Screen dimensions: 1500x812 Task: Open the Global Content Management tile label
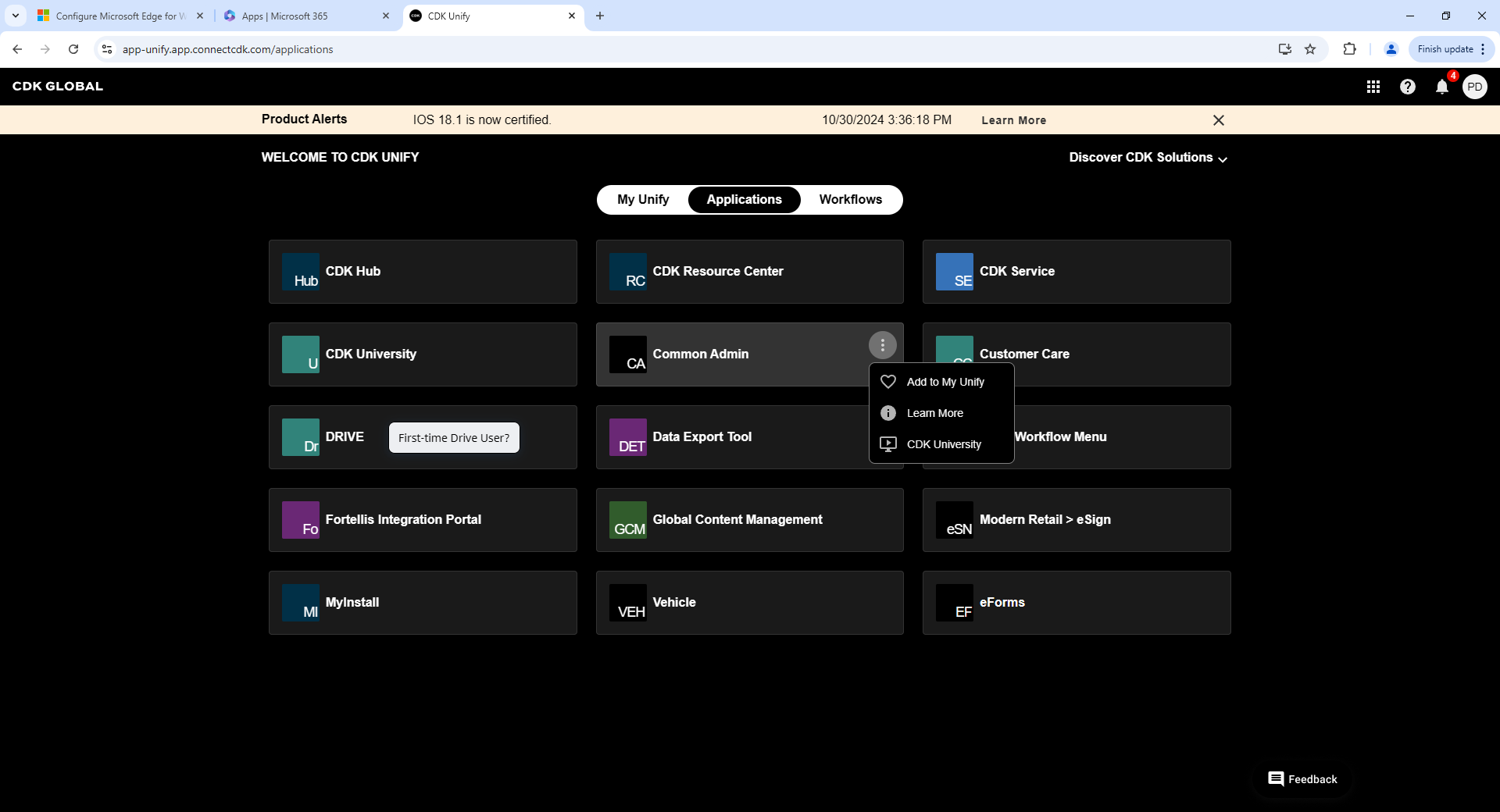click(737, 520)
